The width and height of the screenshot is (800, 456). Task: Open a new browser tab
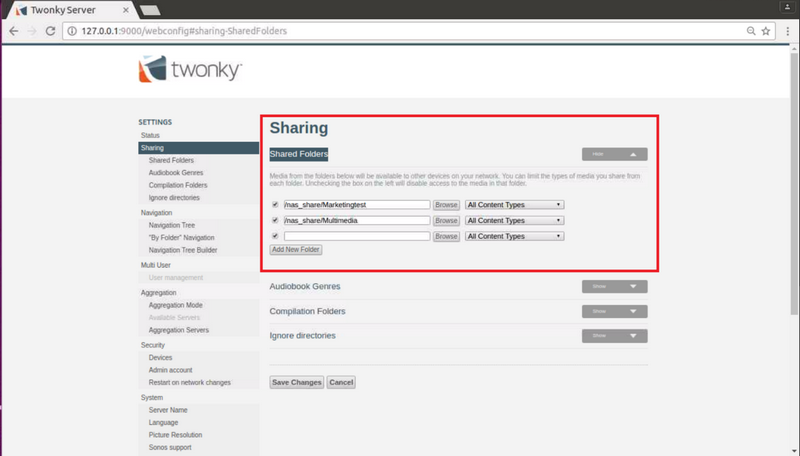[x=150, y=10]
